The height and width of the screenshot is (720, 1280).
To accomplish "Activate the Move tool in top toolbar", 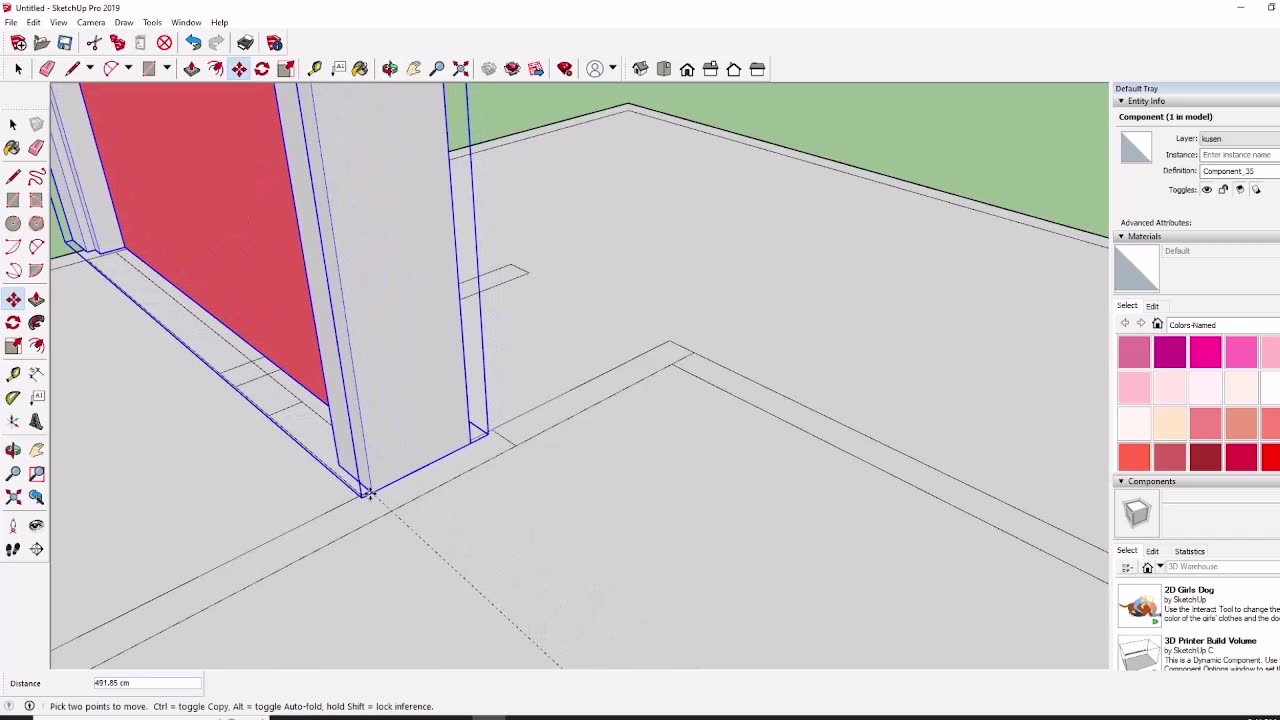I will pyautogui.click(x=239, y=69).
